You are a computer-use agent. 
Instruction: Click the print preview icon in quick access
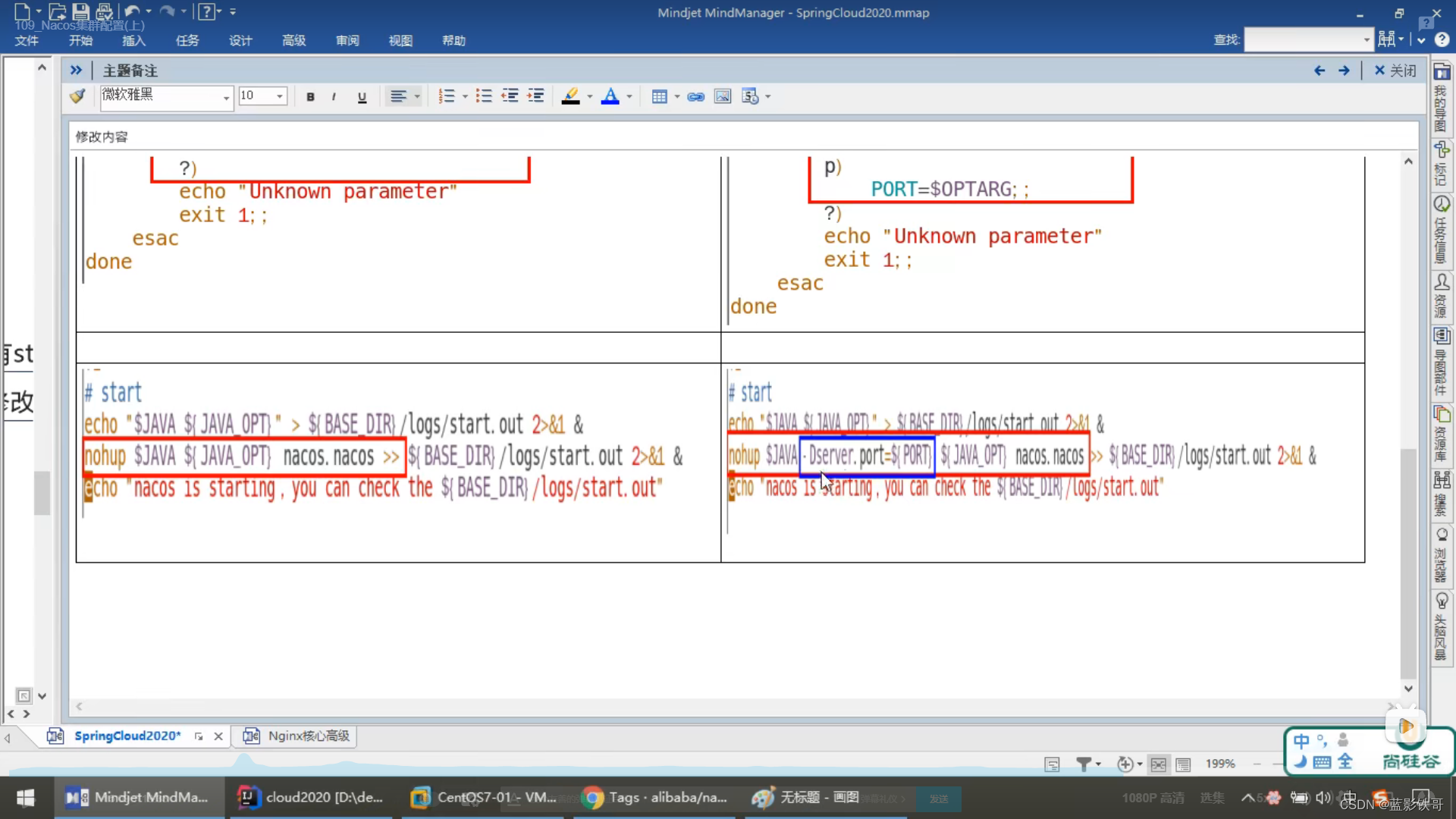coord(104,12)
